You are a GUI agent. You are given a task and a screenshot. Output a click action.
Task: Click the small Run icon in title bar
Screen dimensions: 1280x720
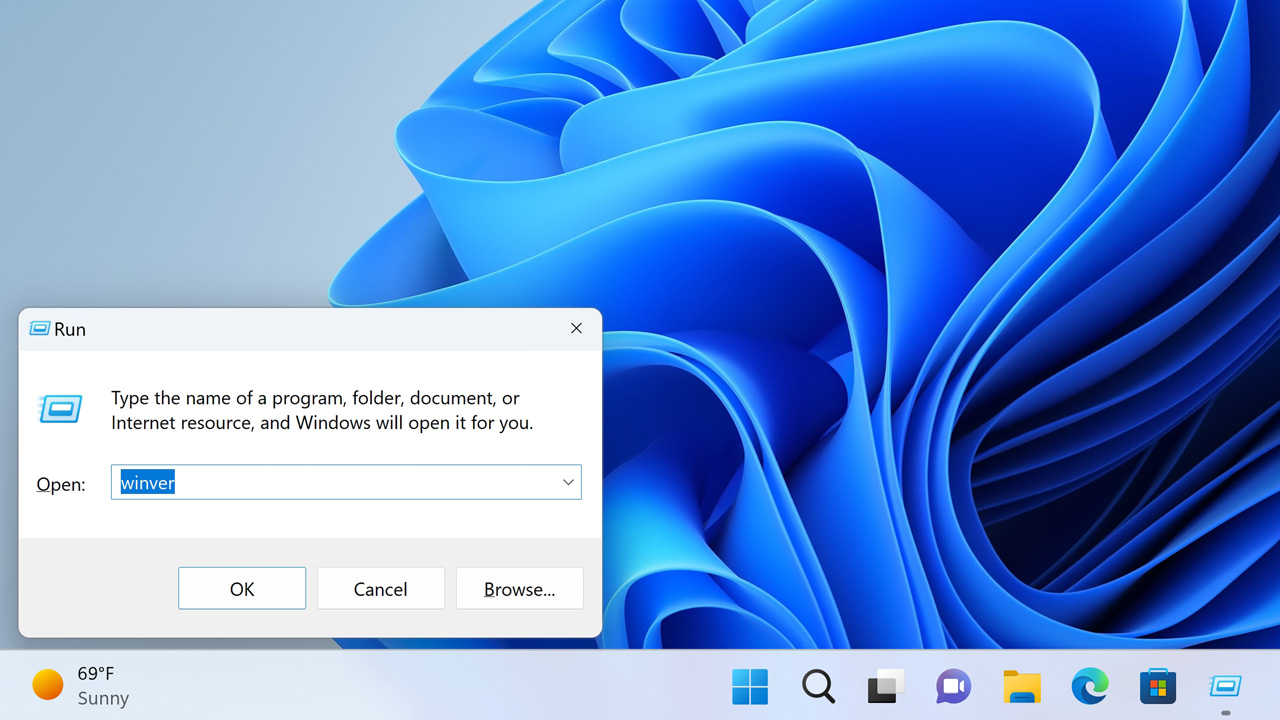pos(40,329)
